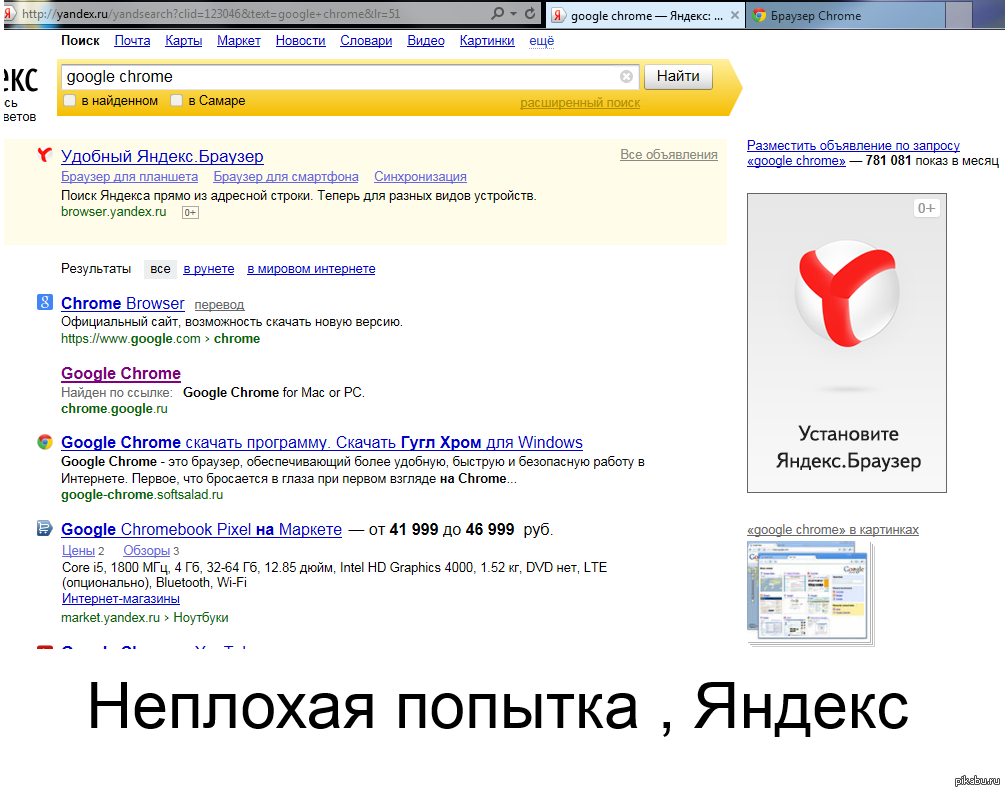The height and width of the screenshot is (792, 1005).
Task: Click the google-chrome.softsalad.ru green URL
Action: pyautogui.click(x=142, y=495)
